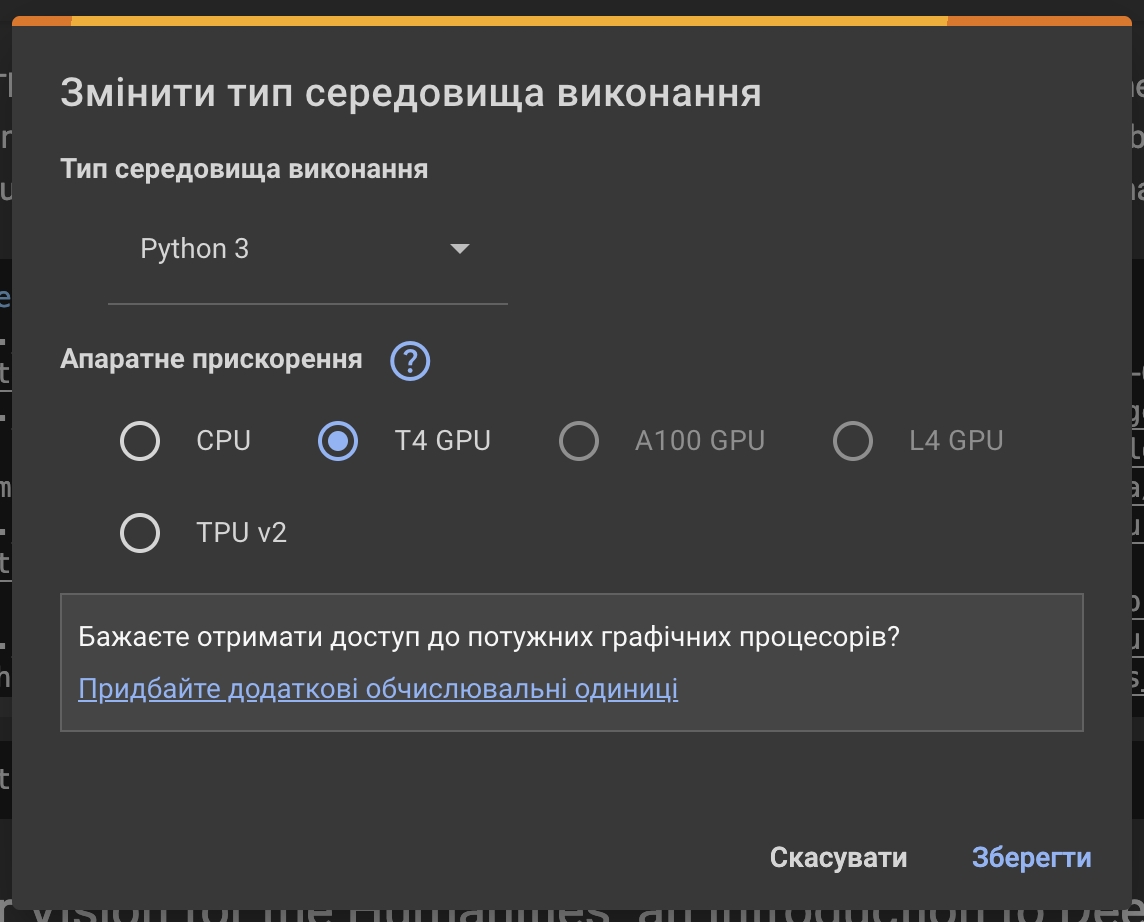
Task: Click the "Тип середовища виконання" field label
Action: coord(244,169)
